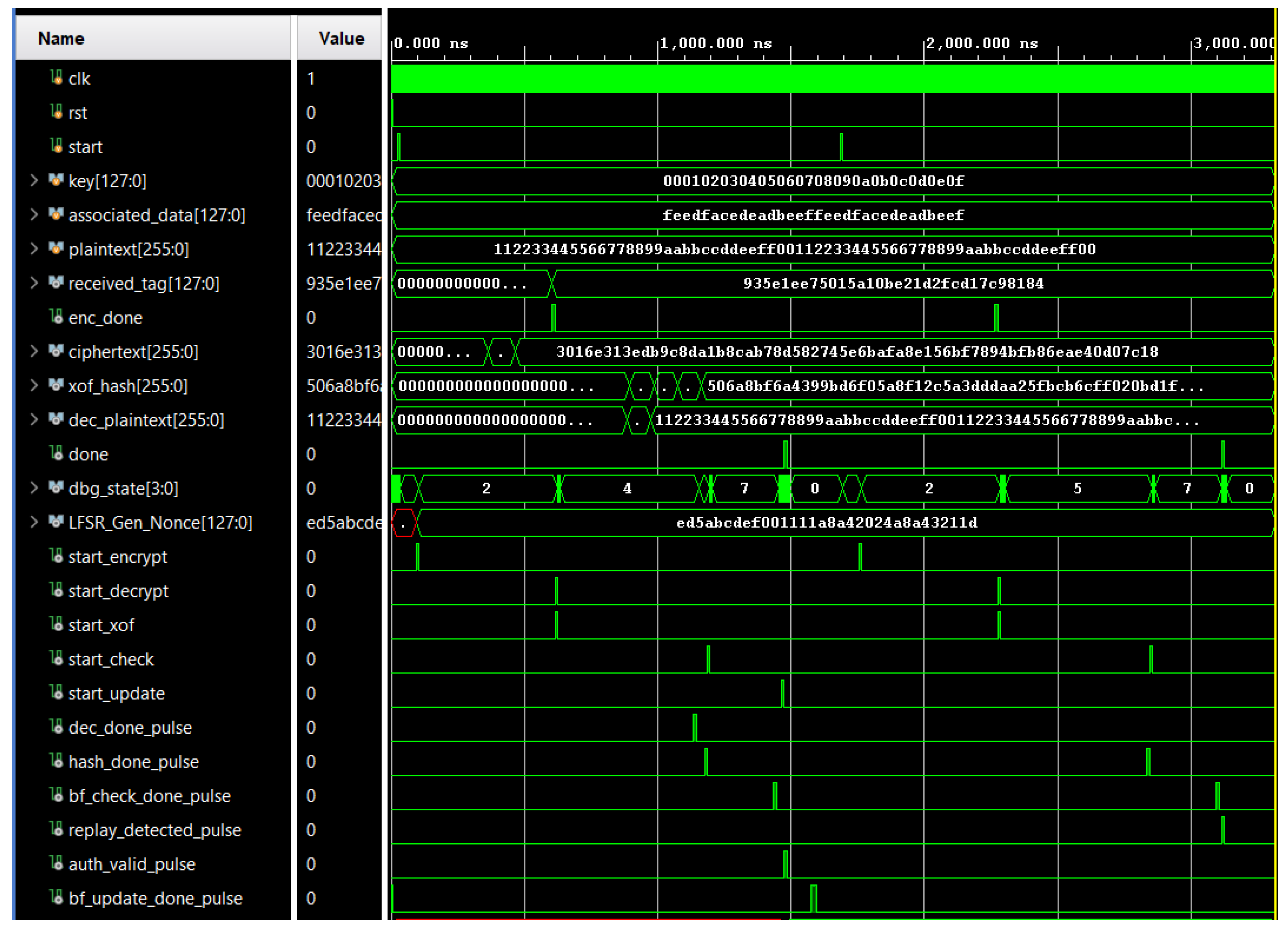
Task: Click the ciphertext[255:0] bus icon
Action: pos(56,351)
